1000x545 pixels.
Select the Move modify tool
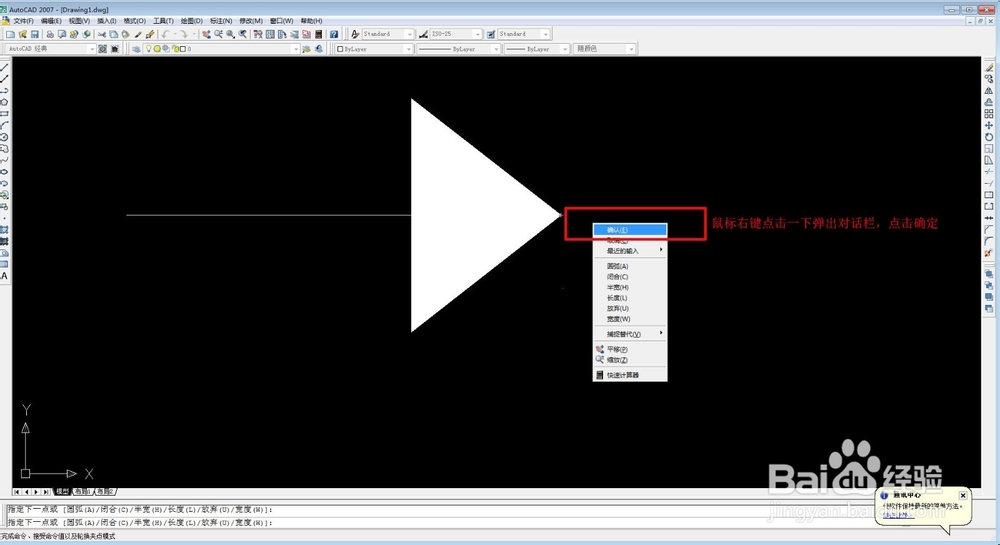pyautogui.click(x=989, y=126)
